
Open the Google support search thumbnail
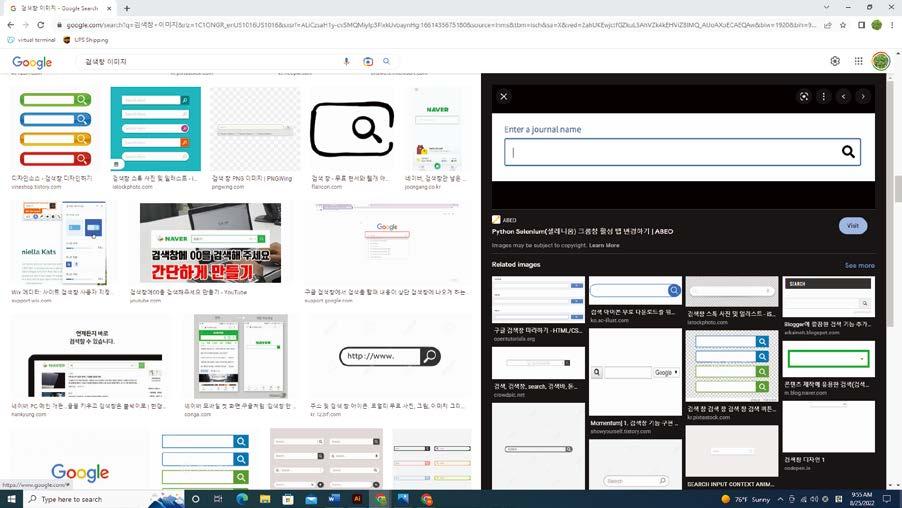[387, 242]
